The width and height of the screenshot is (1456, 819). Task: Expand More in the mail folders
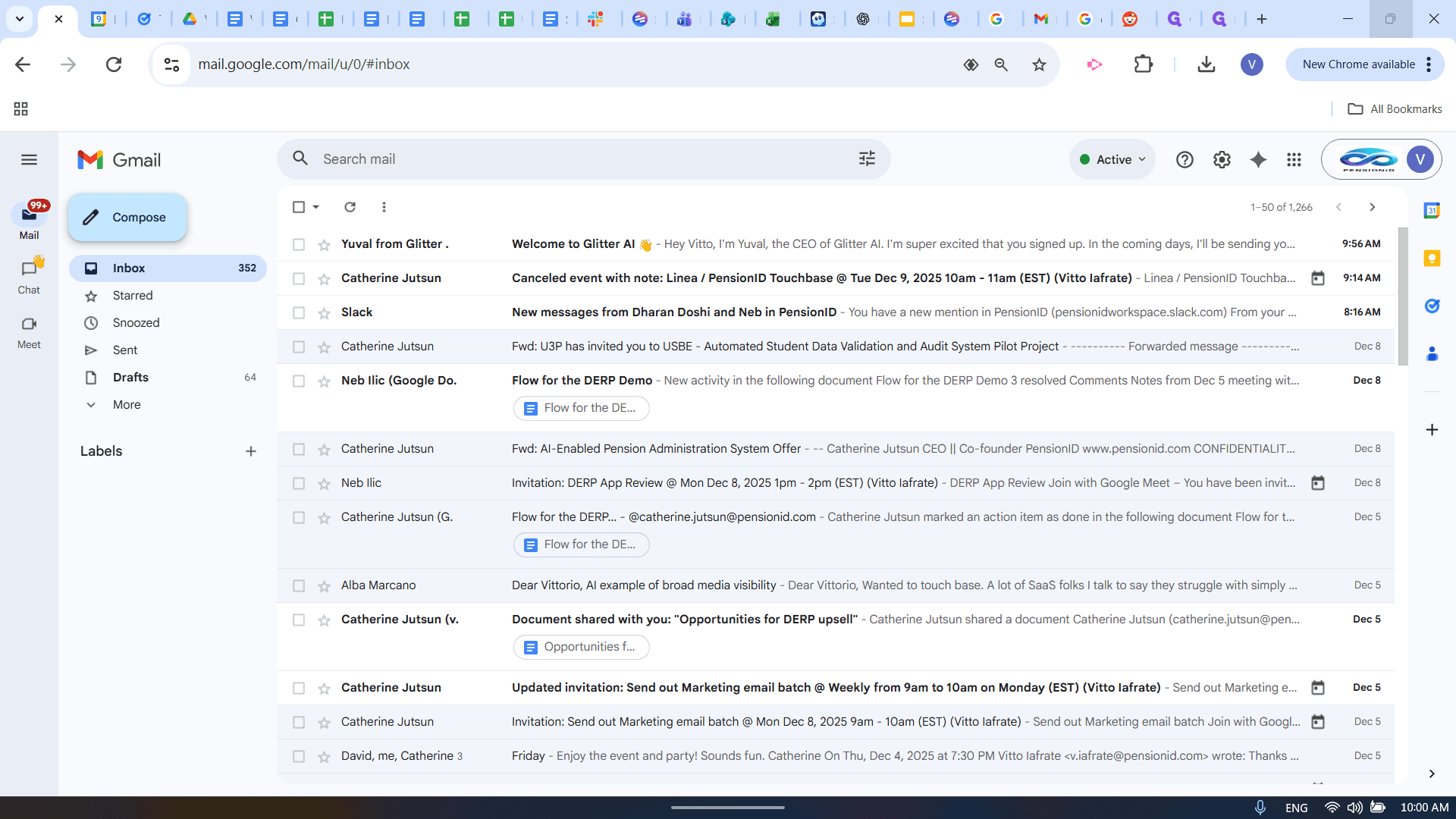126,404
